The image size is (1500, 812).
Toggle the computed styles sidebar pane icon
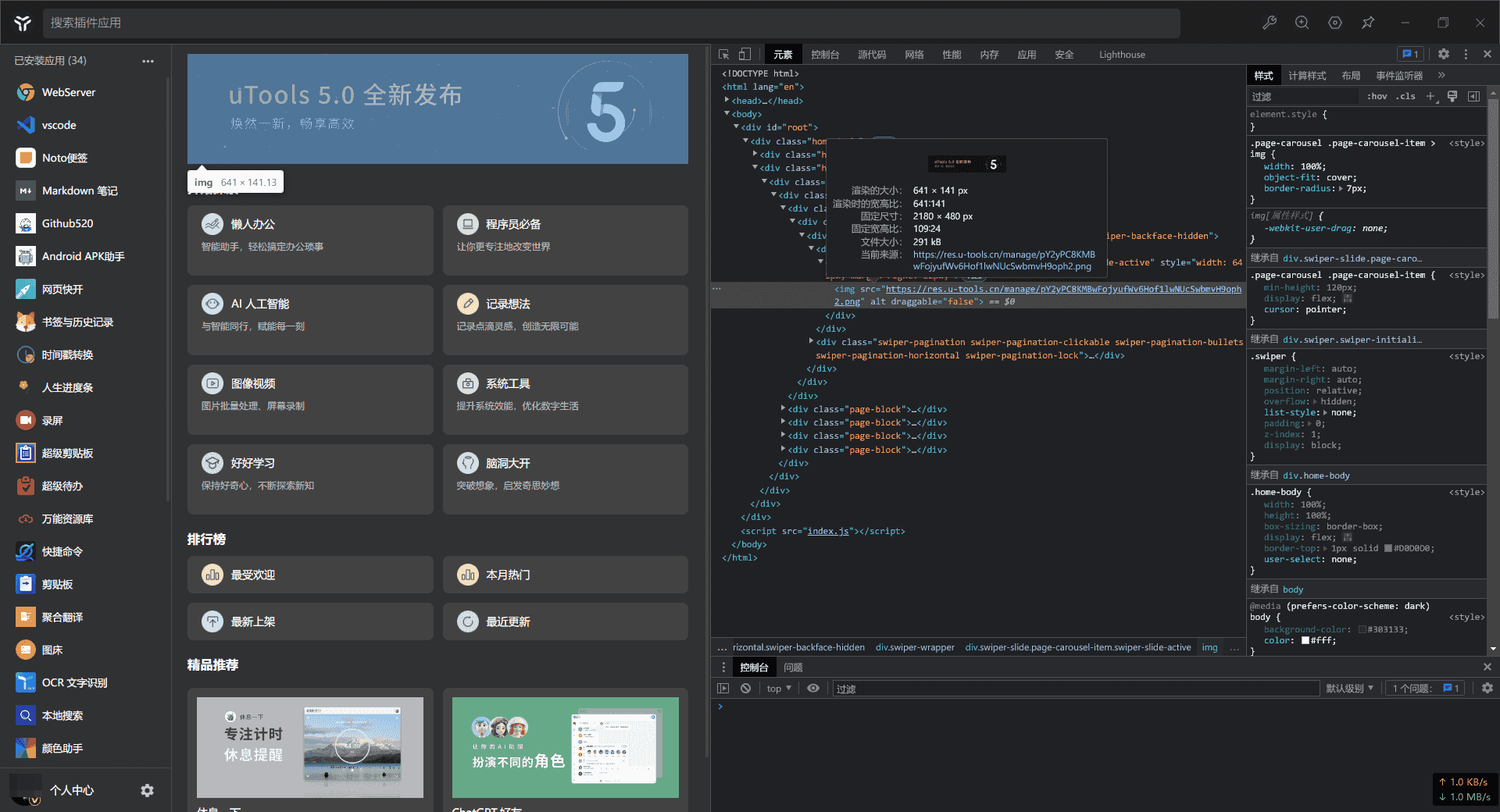pyautogui.click(x=1473, y=96)
